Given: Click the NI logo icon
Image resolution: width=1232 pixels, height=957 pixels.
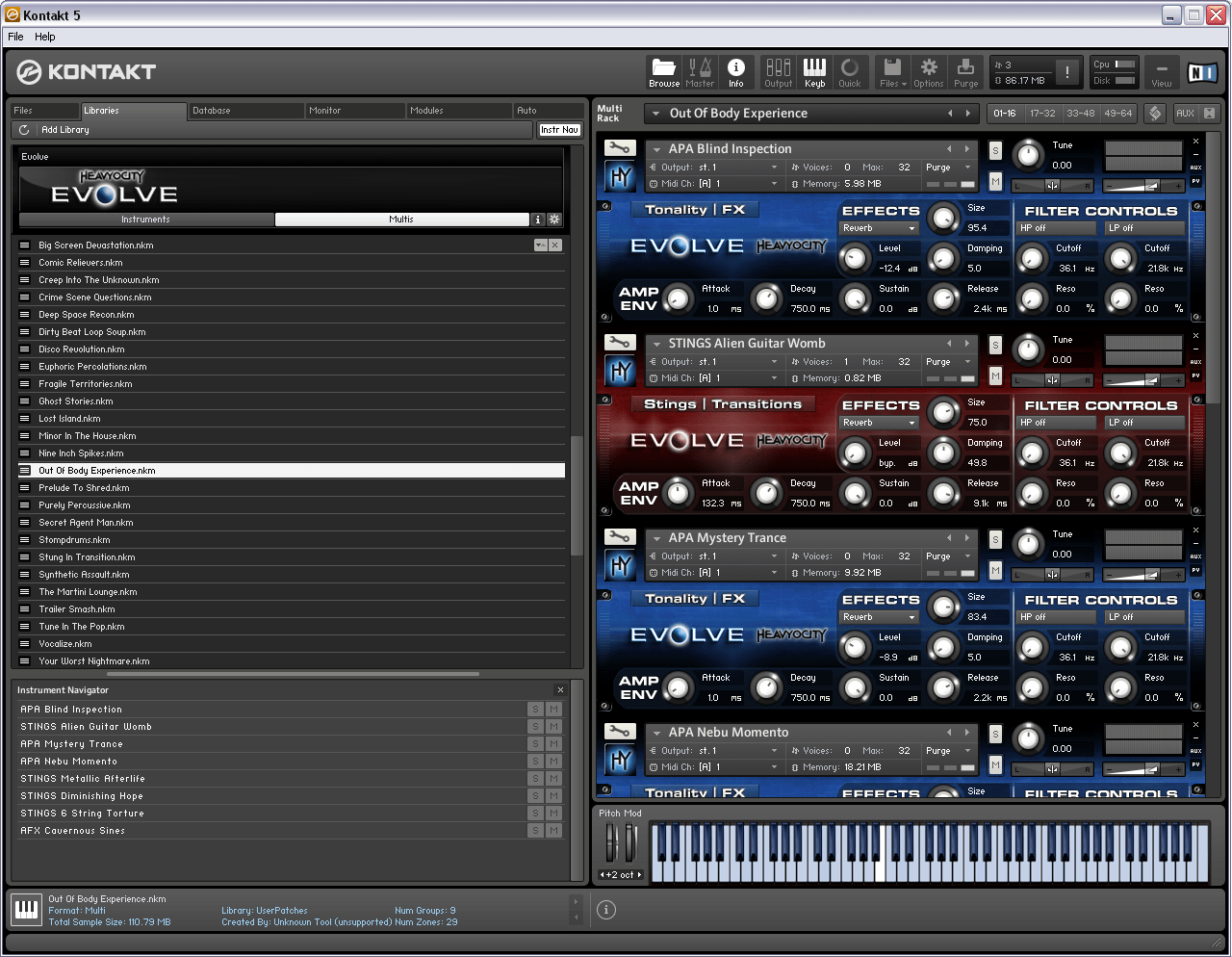Looking at the screenshot, I should coord(1201,72).
